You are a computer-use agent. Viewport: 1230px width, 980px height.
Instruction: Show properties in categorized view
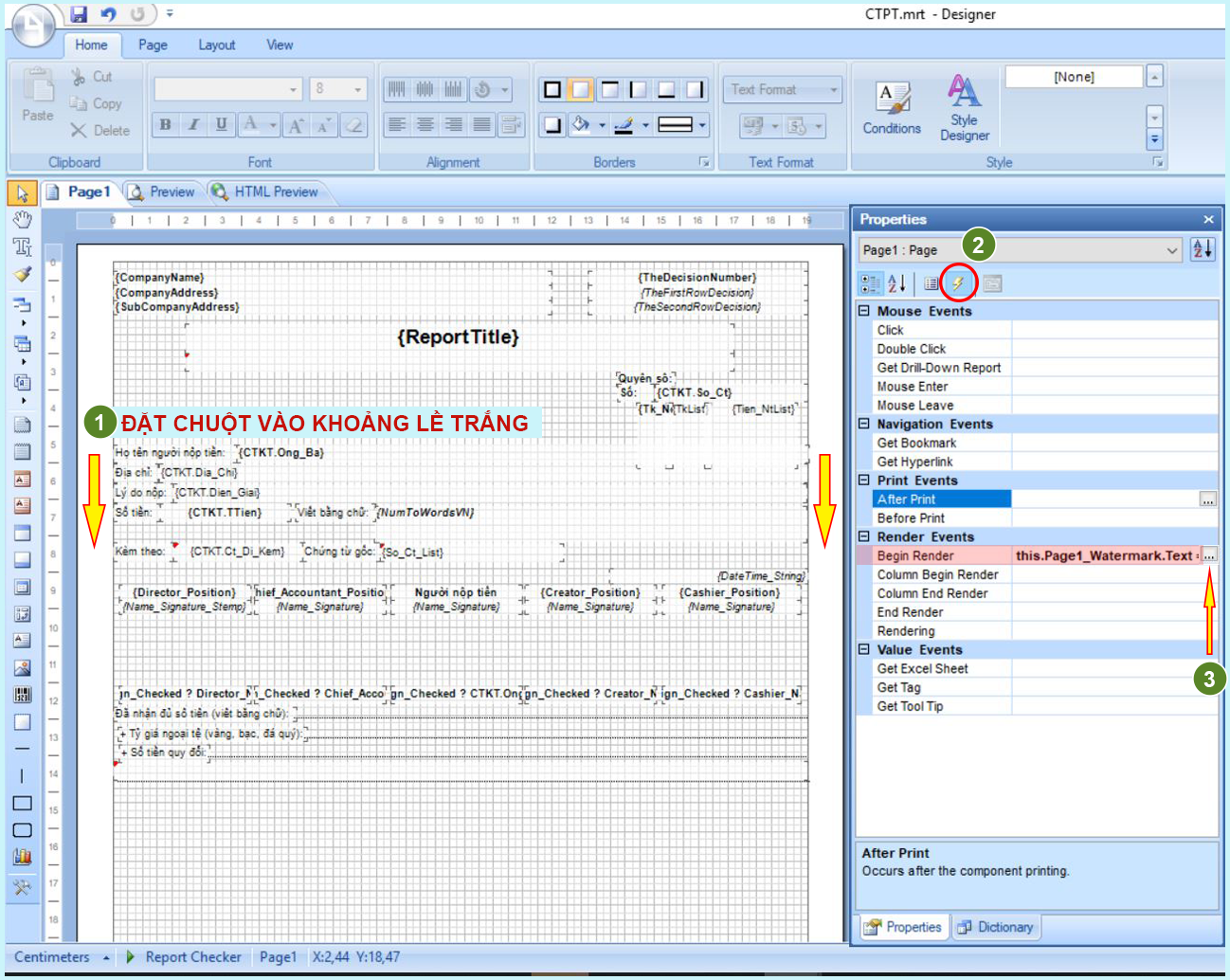click(x=870, y=282)
